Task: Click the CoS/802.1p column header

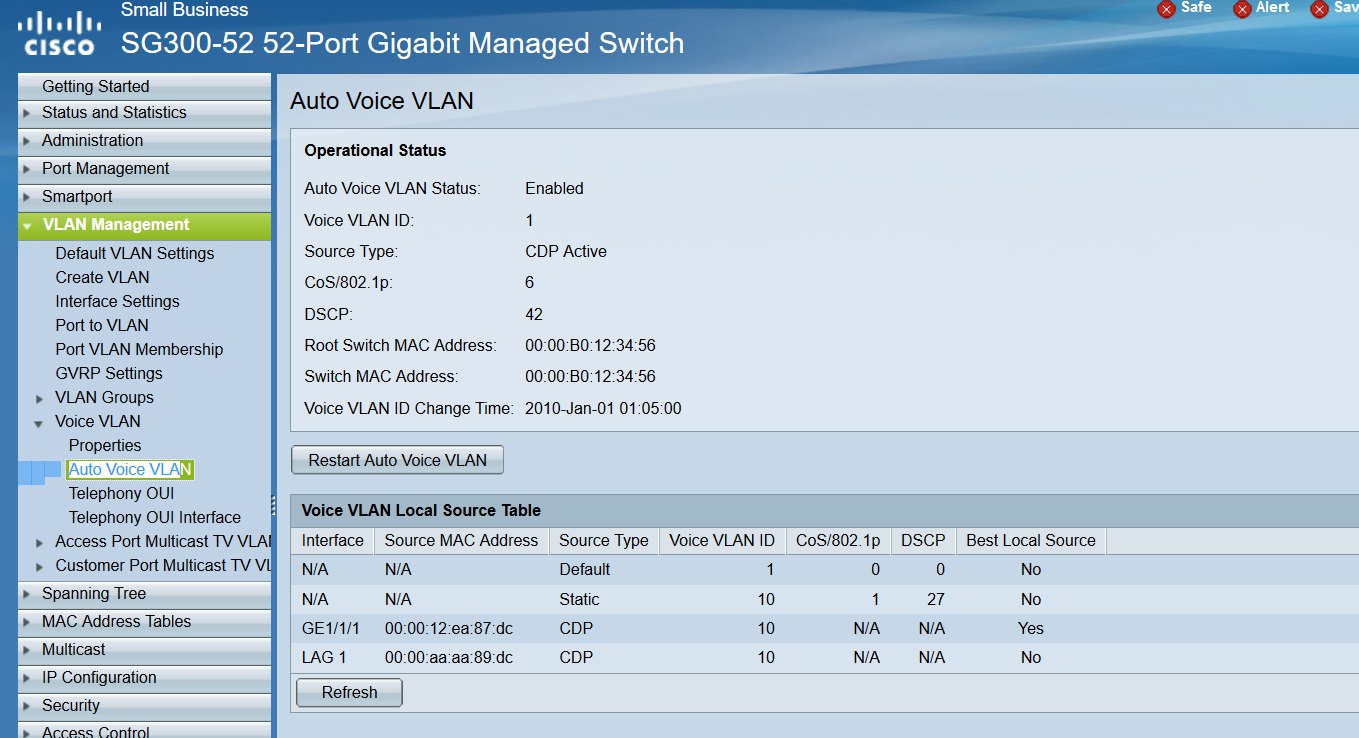Action: [x=838, y=540]
